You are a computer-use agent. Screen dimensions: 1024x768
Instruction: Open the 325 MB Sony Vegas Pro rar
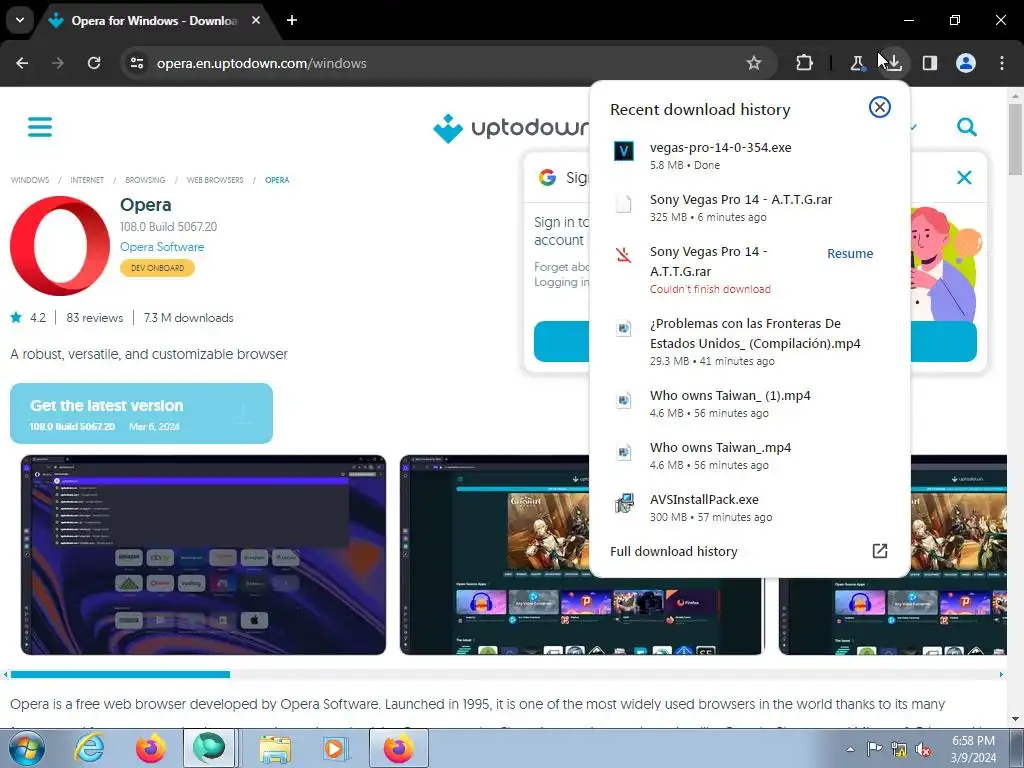tap(749, 208)
